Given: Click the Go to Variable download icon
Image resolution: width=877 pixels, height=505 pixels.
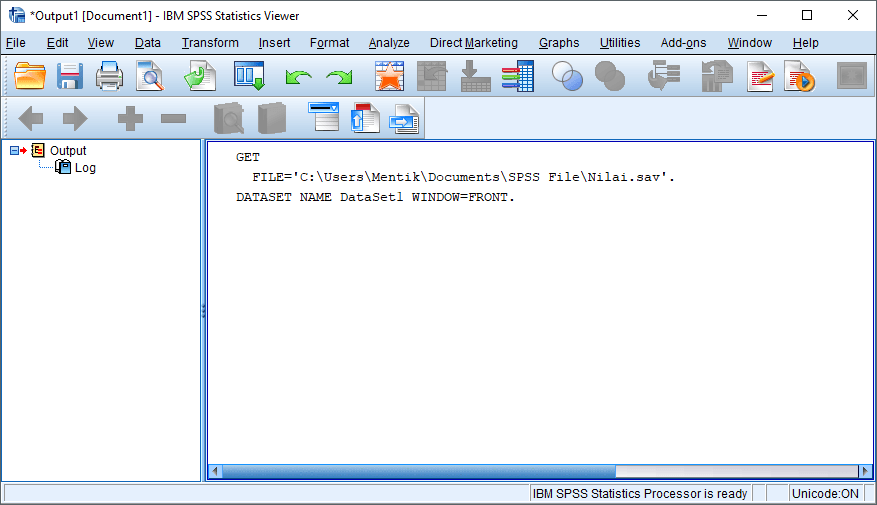Looking at the screenshot, I should pos(475,76).
